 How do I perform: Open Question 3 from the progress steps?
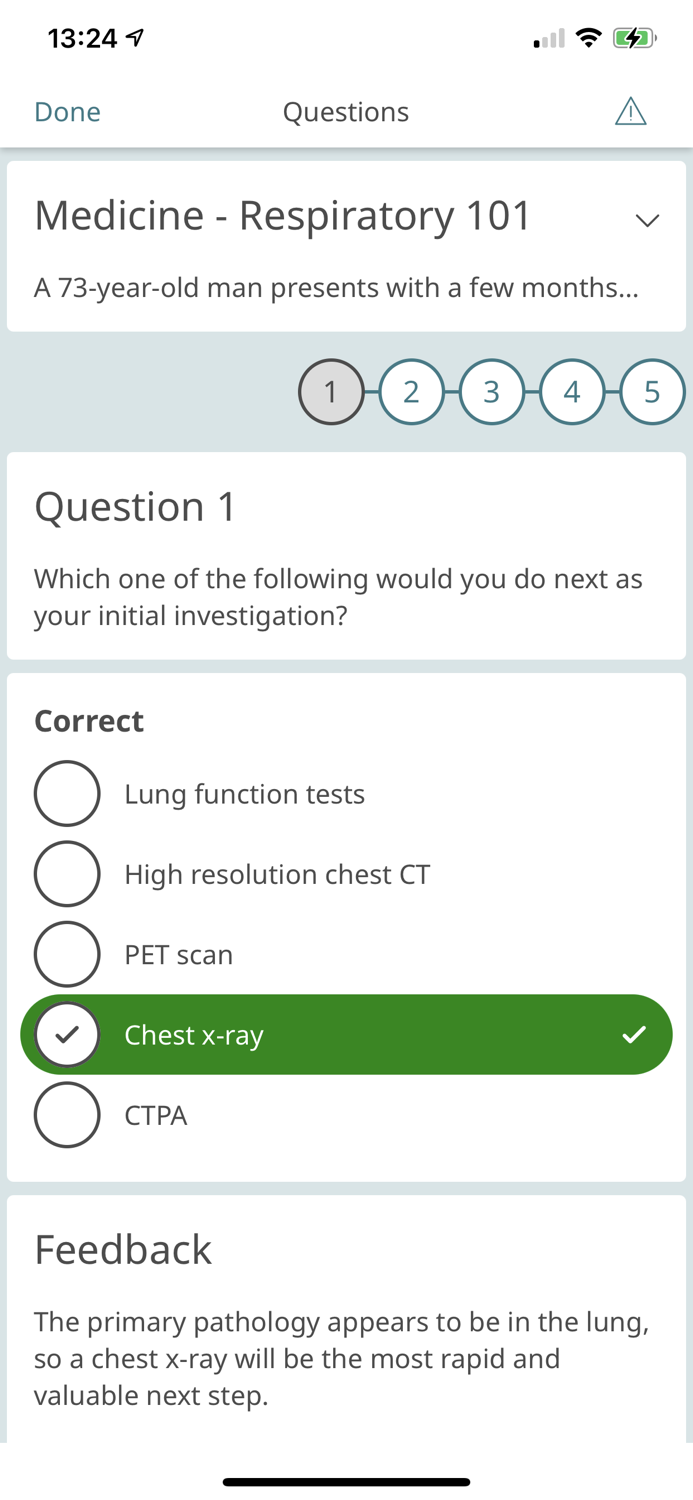click(492, 392)
